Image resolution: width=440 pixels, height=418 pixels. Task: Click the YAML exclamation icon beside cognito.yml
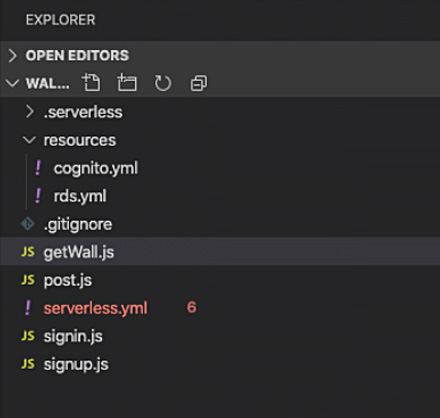coord(38,168)
